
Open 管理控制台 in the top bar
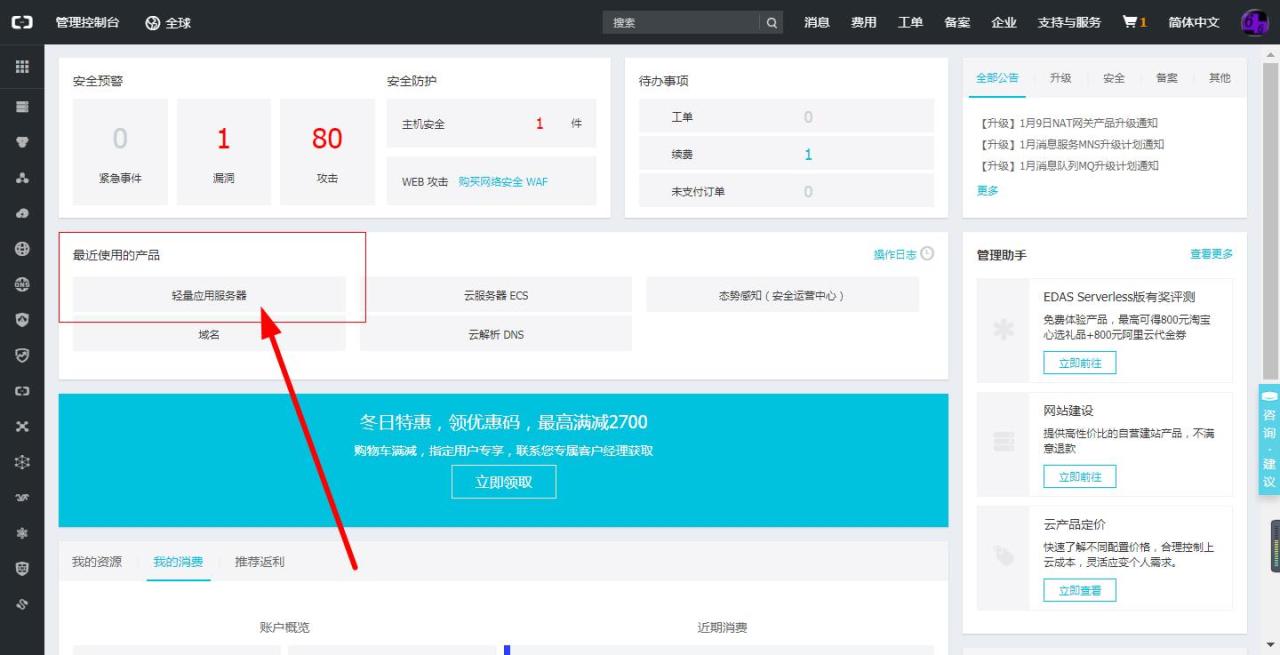89,22
